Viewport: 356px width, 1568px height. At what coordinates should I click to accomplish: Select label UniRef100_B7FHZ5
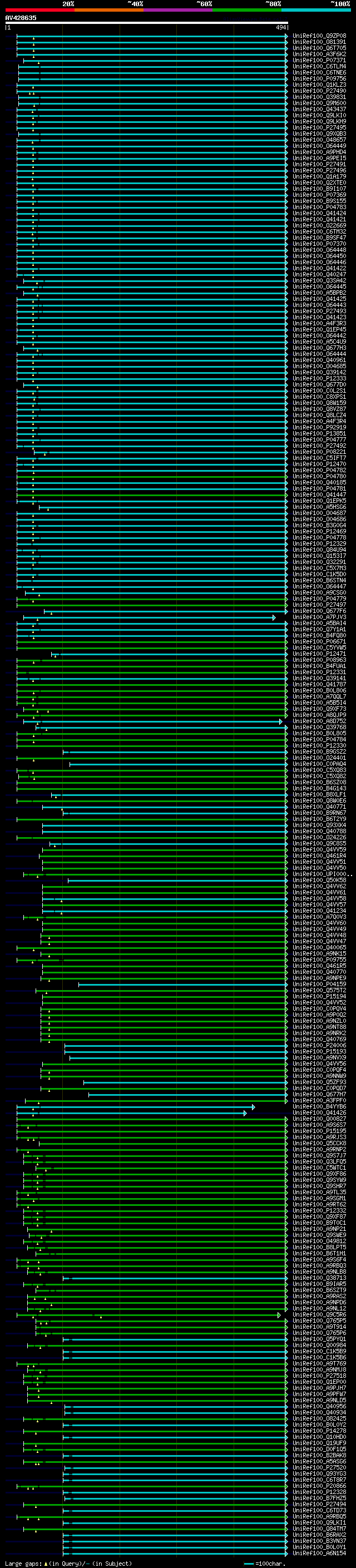tap(319, 1498)
